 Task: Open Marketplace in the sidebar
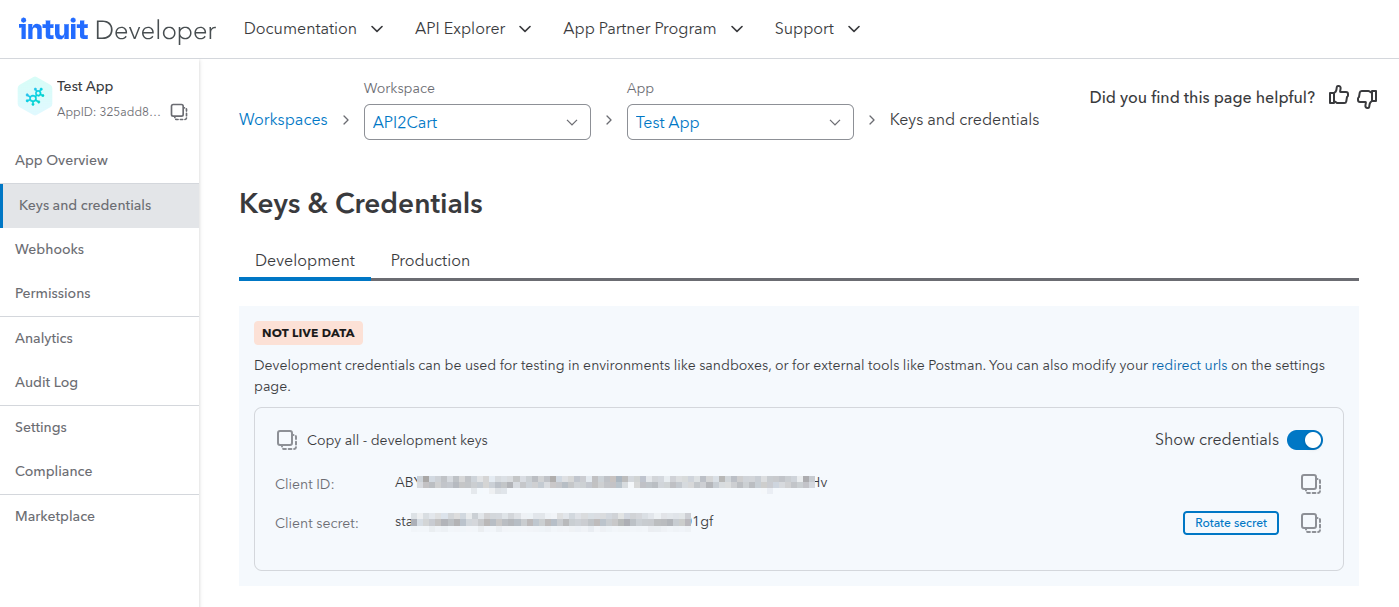click(x=100, y=516)
